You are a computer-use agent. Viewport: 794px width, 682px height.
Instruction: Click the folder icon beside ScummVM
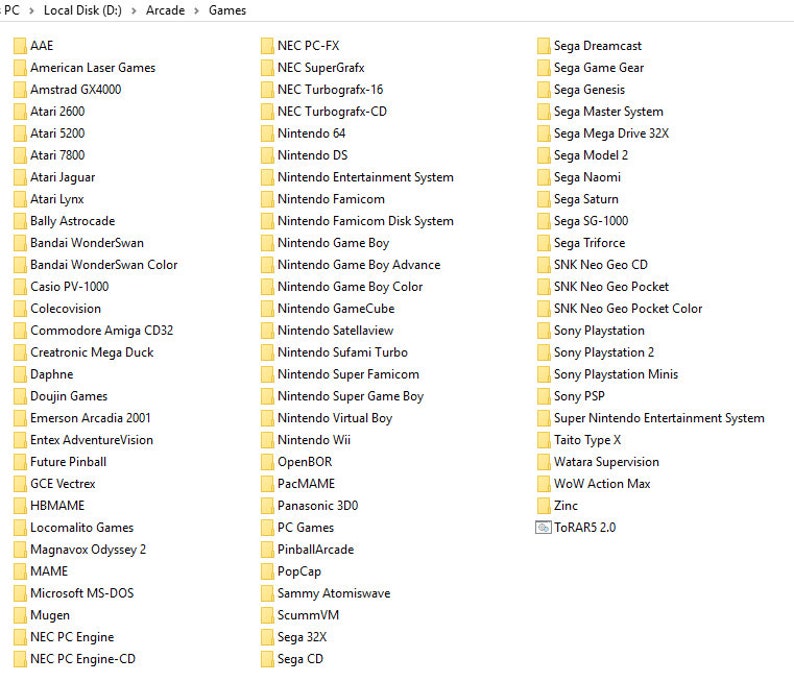pyautogui.click(x=267, y=615)
